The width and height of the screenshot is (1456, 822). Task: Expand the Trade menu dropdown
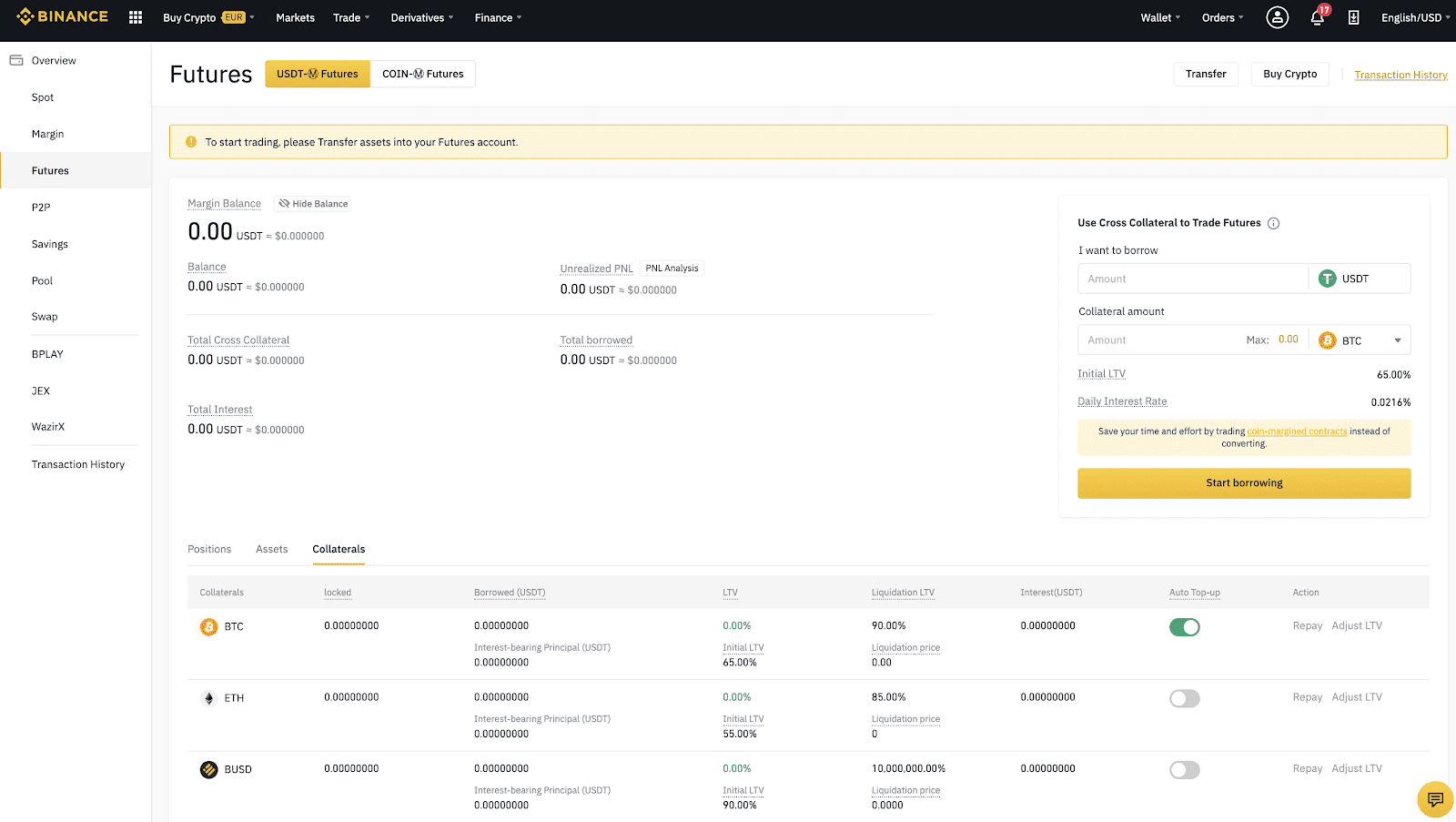pos(351,17)
